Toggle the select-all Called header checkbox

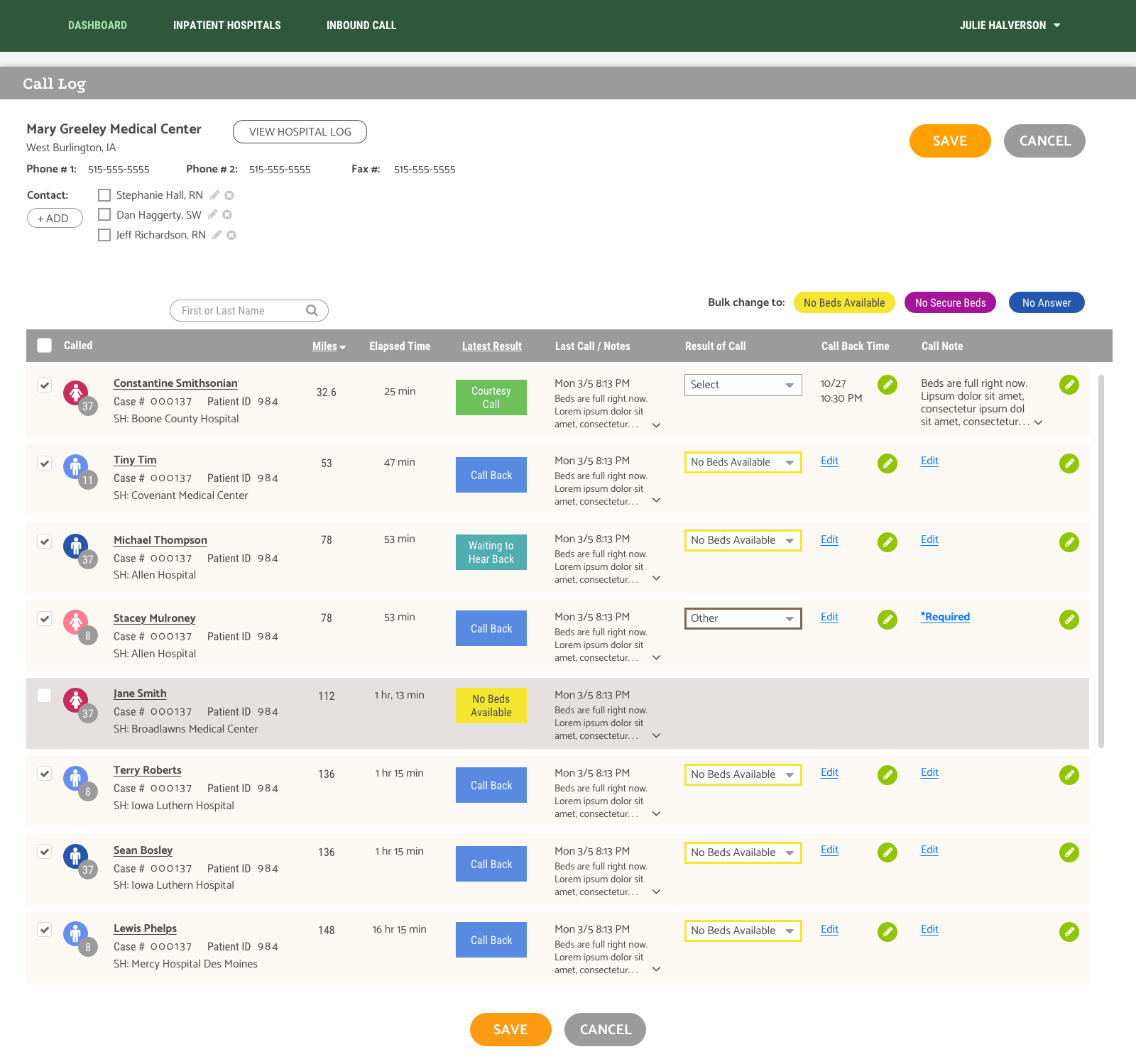[45, 346]
